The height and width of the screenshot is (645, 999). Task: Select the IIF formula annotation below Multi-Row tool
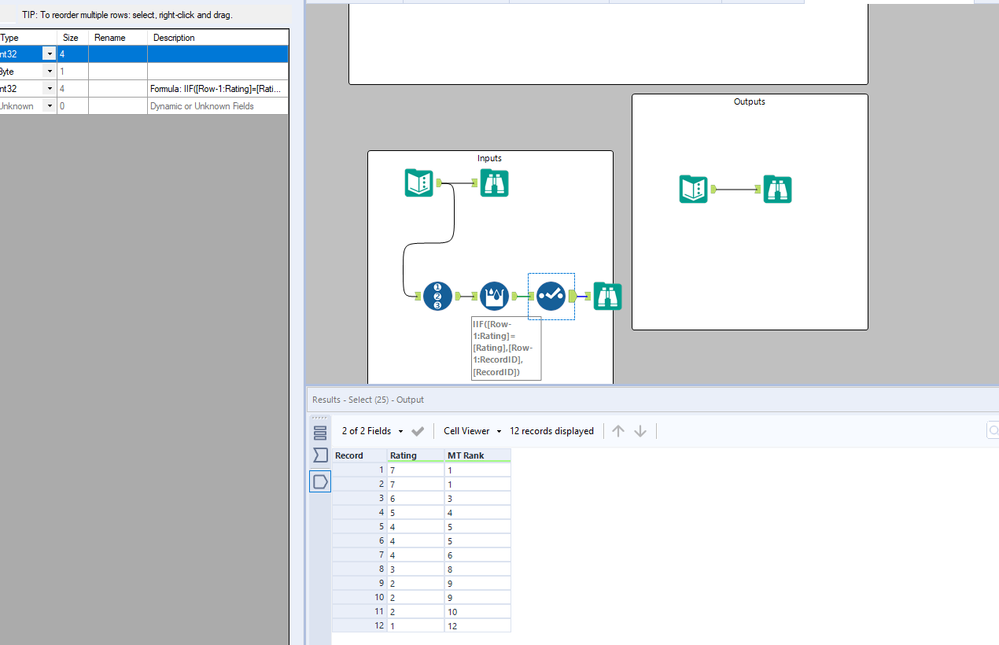pyautogui.click(x=506, y=348)
